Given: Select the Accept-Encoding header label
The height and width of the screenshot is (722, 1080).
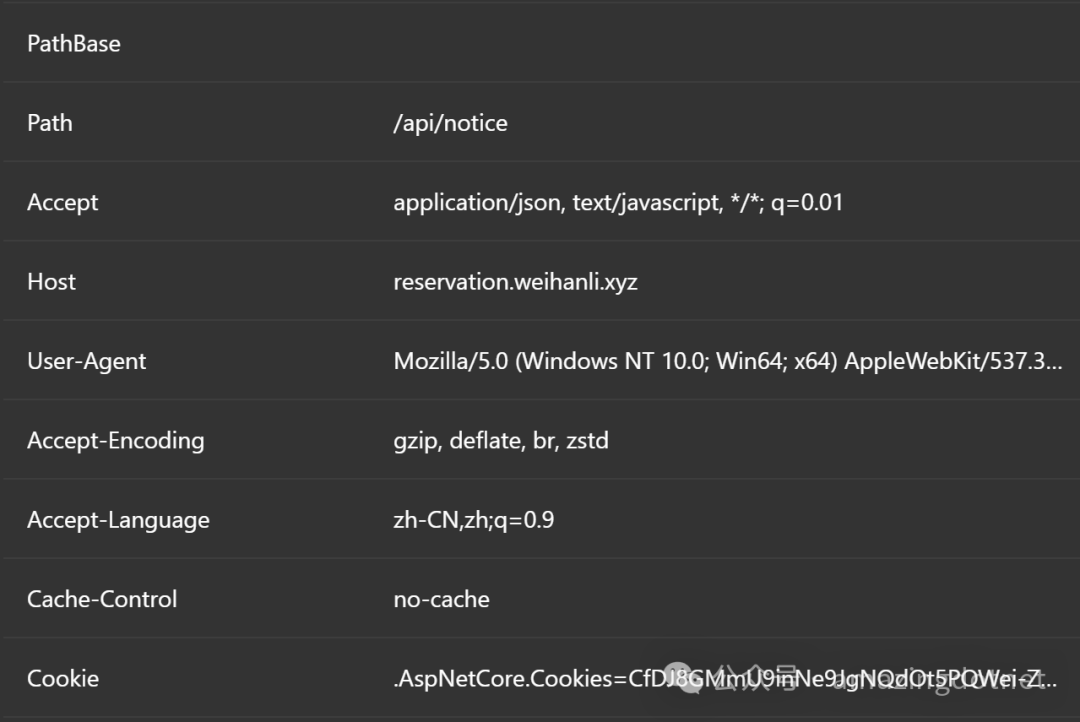Looking at the screenshot, I should tap(115, 440).
